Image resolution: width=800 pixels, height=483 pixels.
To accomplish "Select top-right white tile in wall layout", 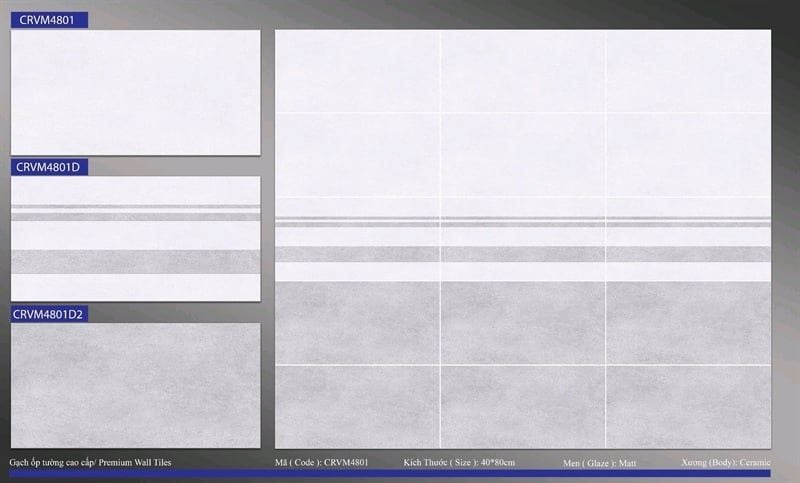I will point(689,71).
